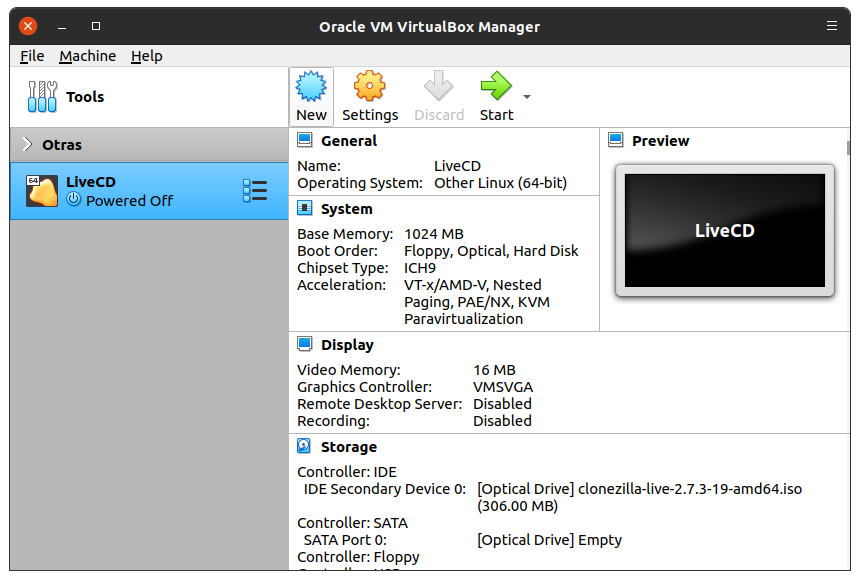Click the LiveCD preview thumbnail
860x580 pixels.
pyautogui.click(x=724, y=231)
